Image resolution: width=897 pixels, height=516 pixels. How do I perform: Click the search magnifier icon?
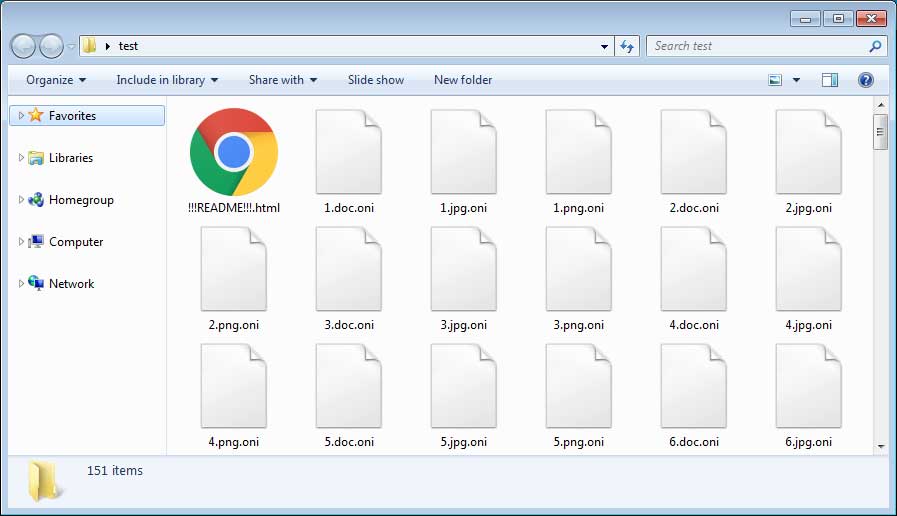coord(875,46)
